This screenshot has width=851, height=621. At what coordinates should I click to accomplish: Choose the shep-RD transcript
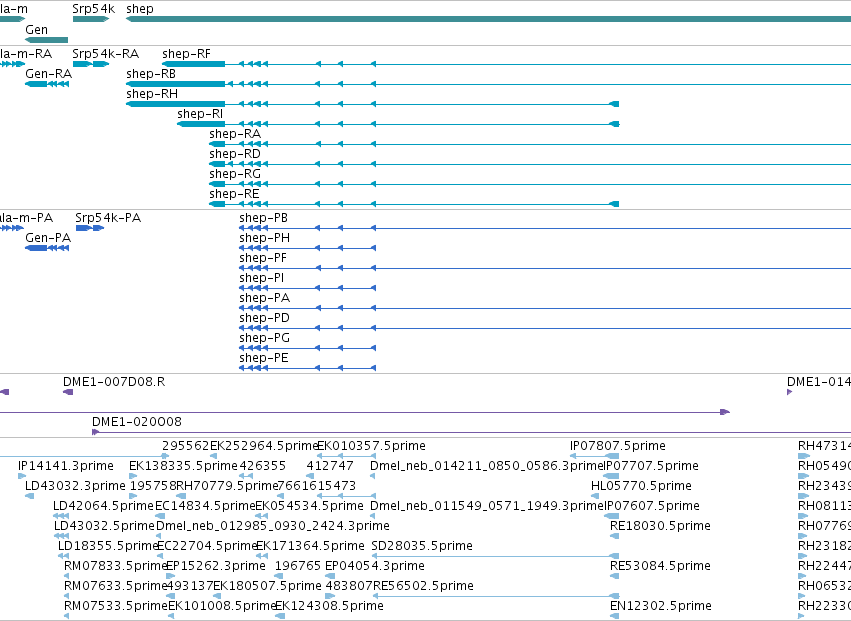235,154
